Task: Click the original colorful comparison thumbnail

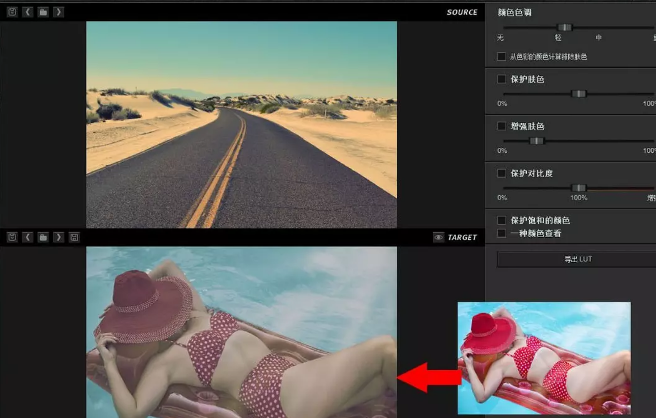Action: 544,358
